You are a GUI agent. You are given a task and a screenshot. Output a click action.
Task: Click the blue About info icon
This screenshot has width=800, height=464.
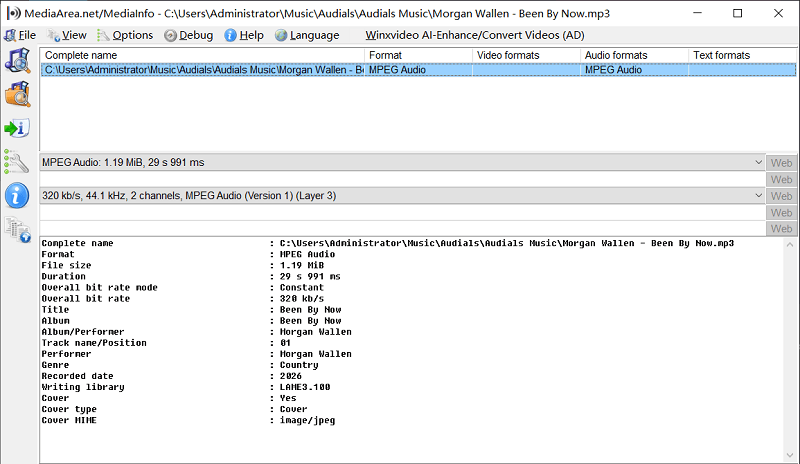(17, 196)
